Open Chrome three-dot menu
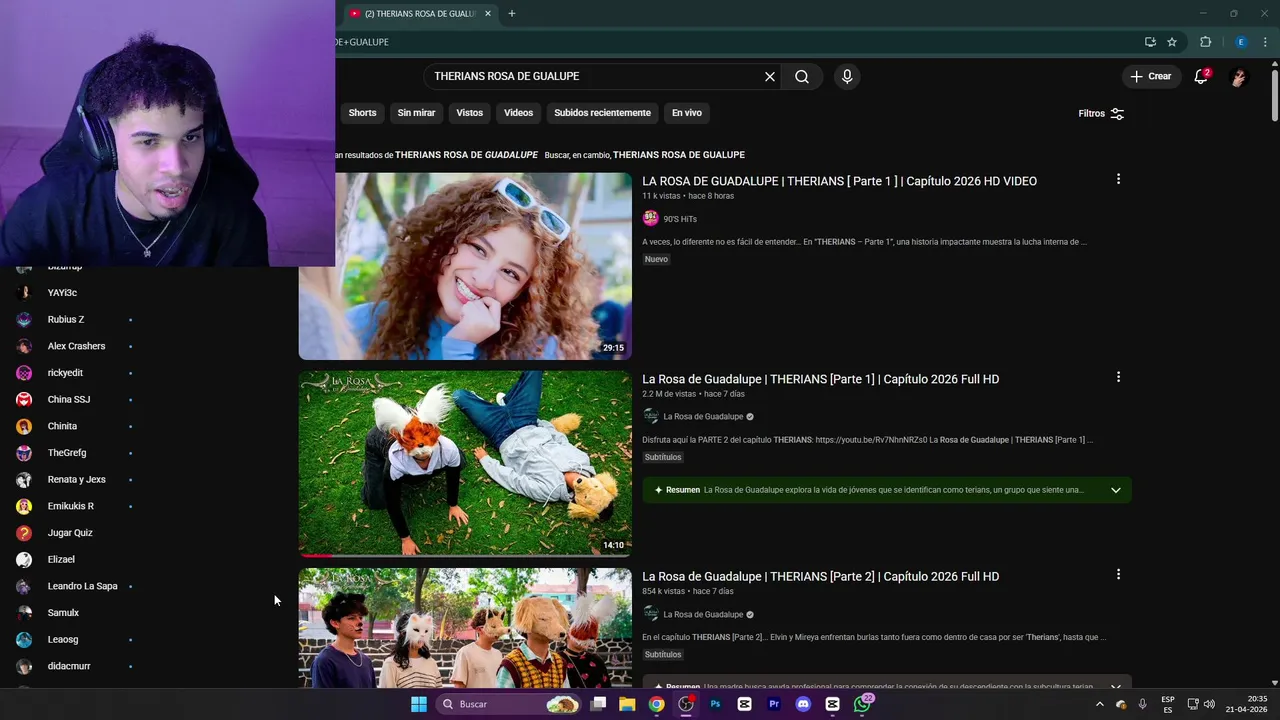1280x720 pixels. (x=1265, y=42)
